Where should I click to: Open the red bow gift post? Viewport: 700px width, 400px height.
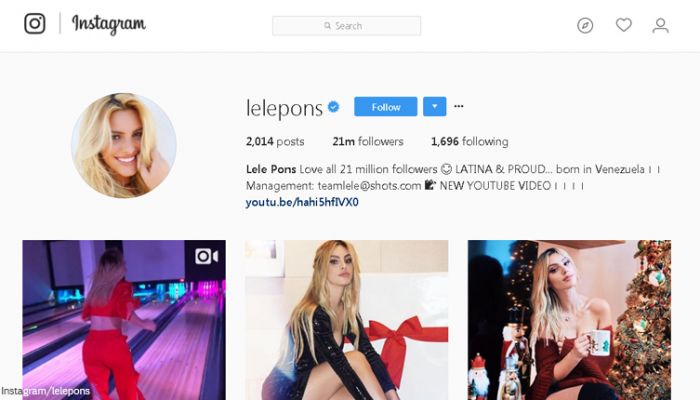[346, 320]
